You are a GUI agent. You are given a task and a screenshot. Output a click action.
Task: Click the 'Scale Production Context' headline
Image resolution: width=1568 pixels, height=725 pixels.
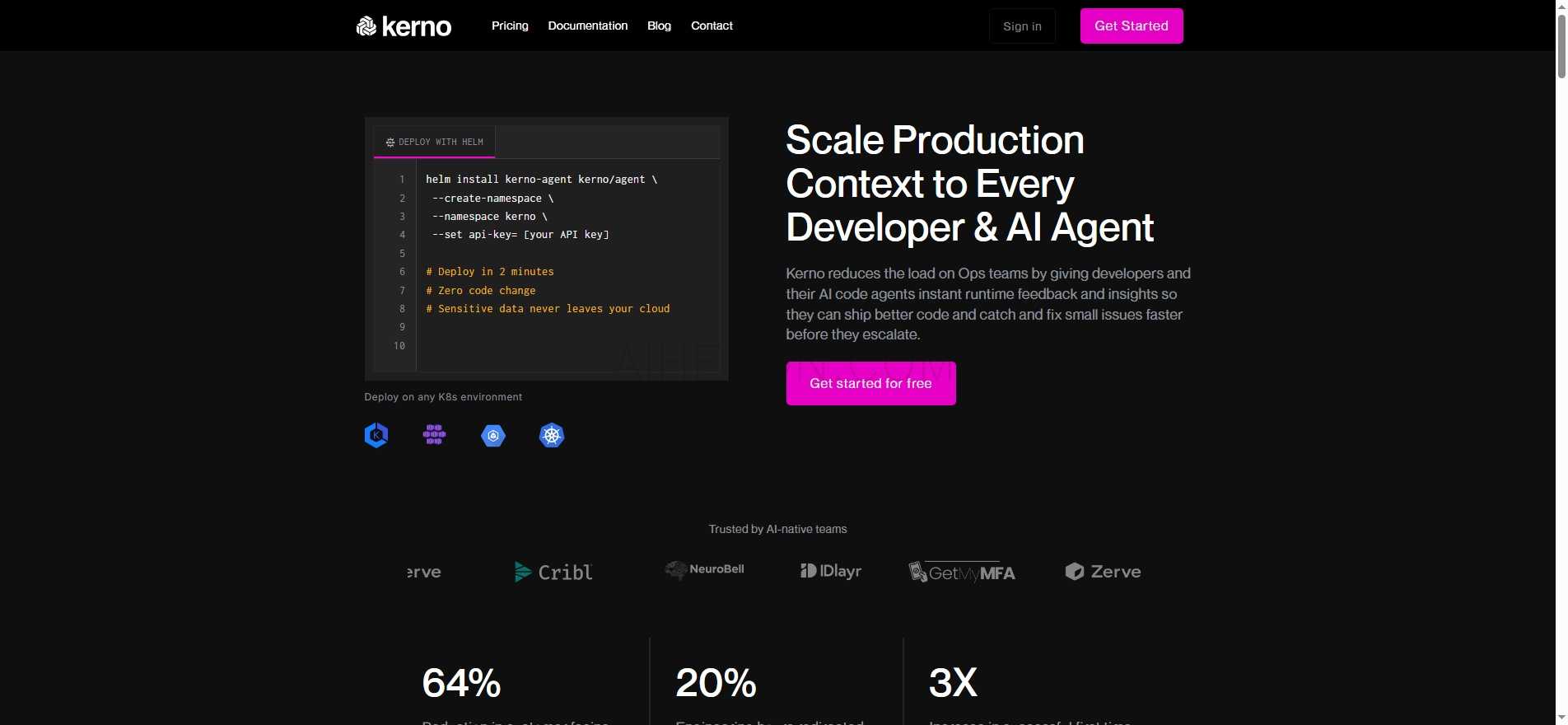pyautogui.click(x=970, y=184)
